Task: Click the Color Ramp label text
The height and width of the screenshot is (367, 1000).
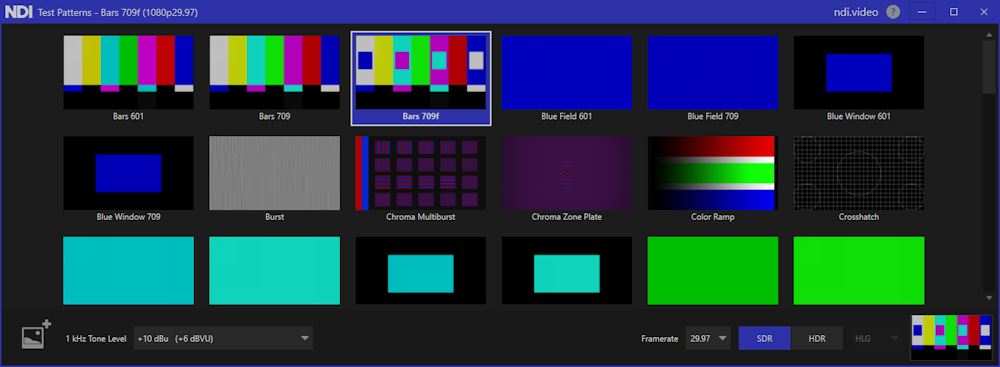Action: click(x=713, y=217)
